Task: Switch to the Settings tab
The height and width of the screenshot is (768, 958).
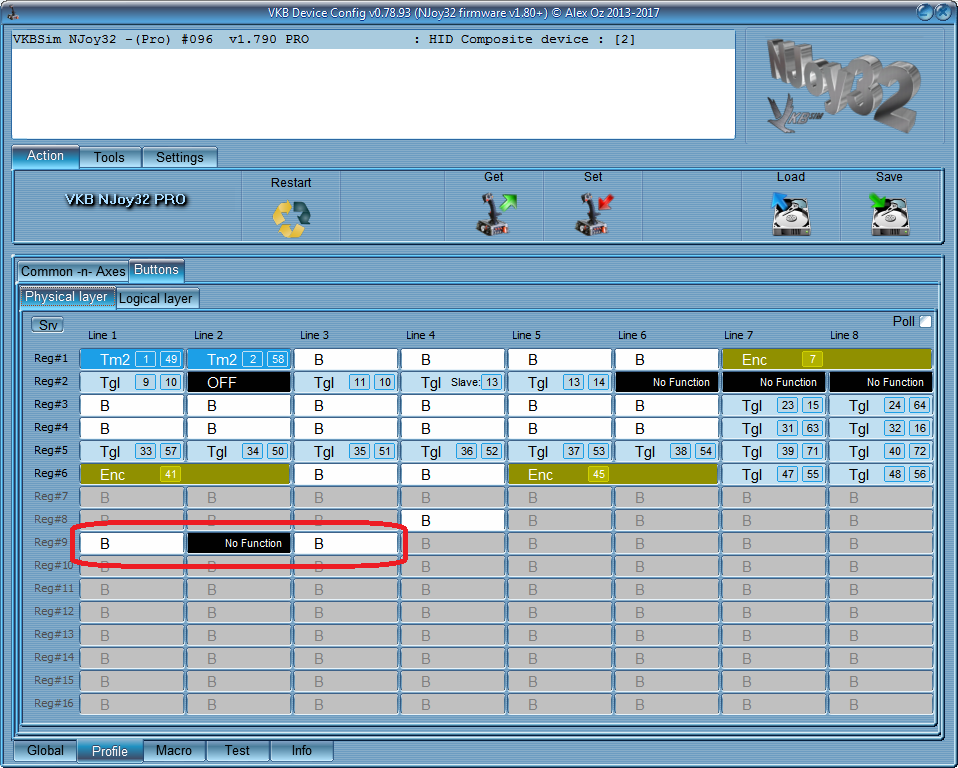Action: (x=180, y=157)
